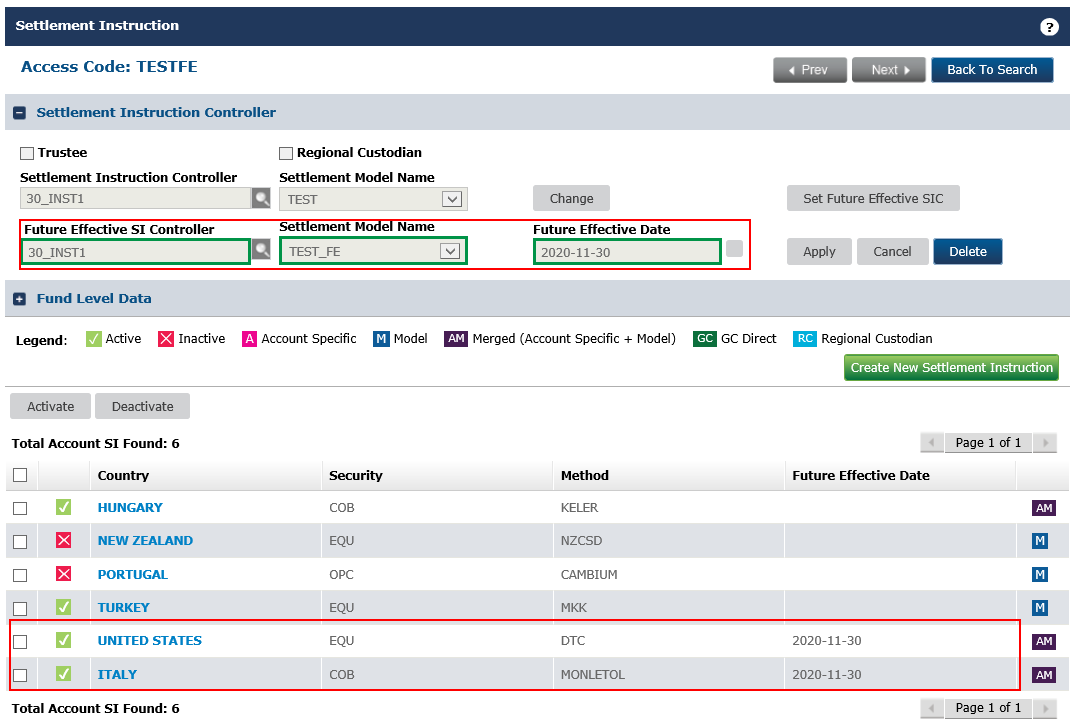The width and height of the screenshot is (1073, 727).
Task: Click Create New Settlement Instruction button
Action: pos(951,368)
